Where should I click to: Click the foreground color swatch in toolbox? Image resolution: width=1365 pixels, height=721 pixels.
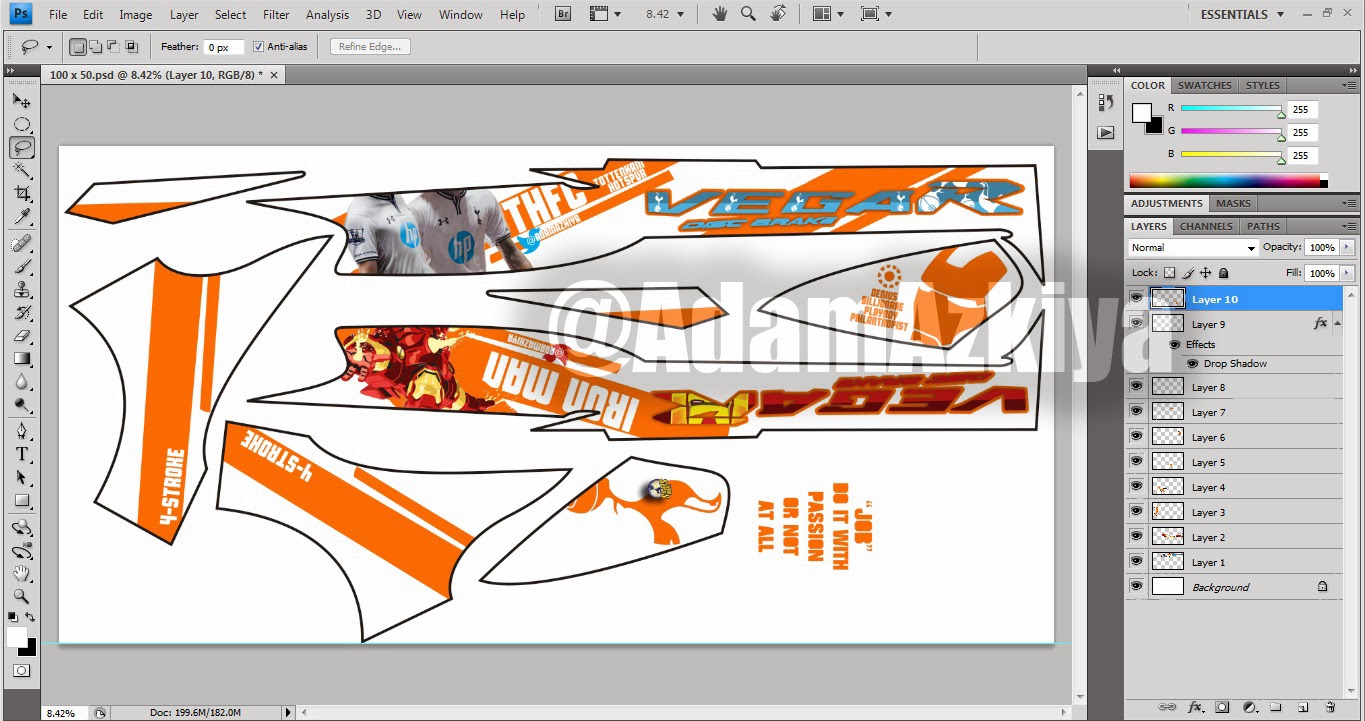[x=17, y=637]
